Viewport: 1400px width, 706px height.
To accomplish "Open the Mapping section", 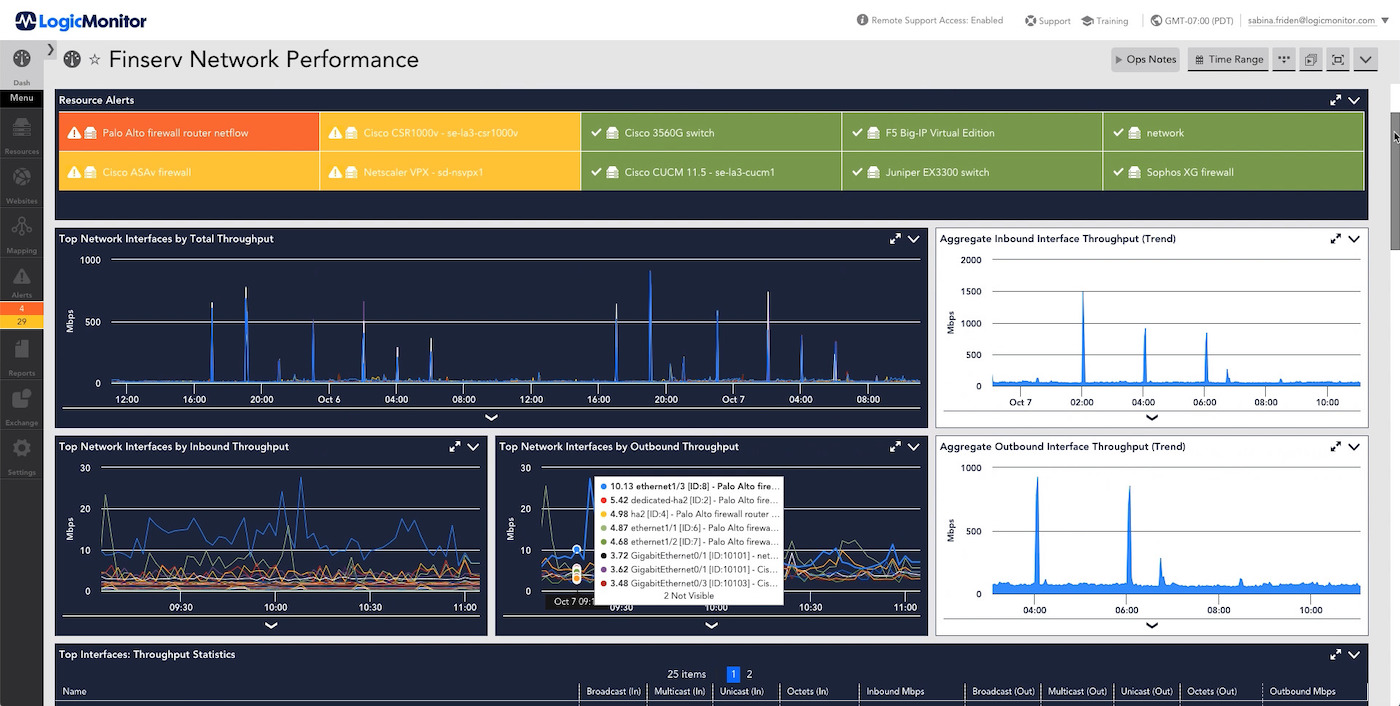I will 21,232.
